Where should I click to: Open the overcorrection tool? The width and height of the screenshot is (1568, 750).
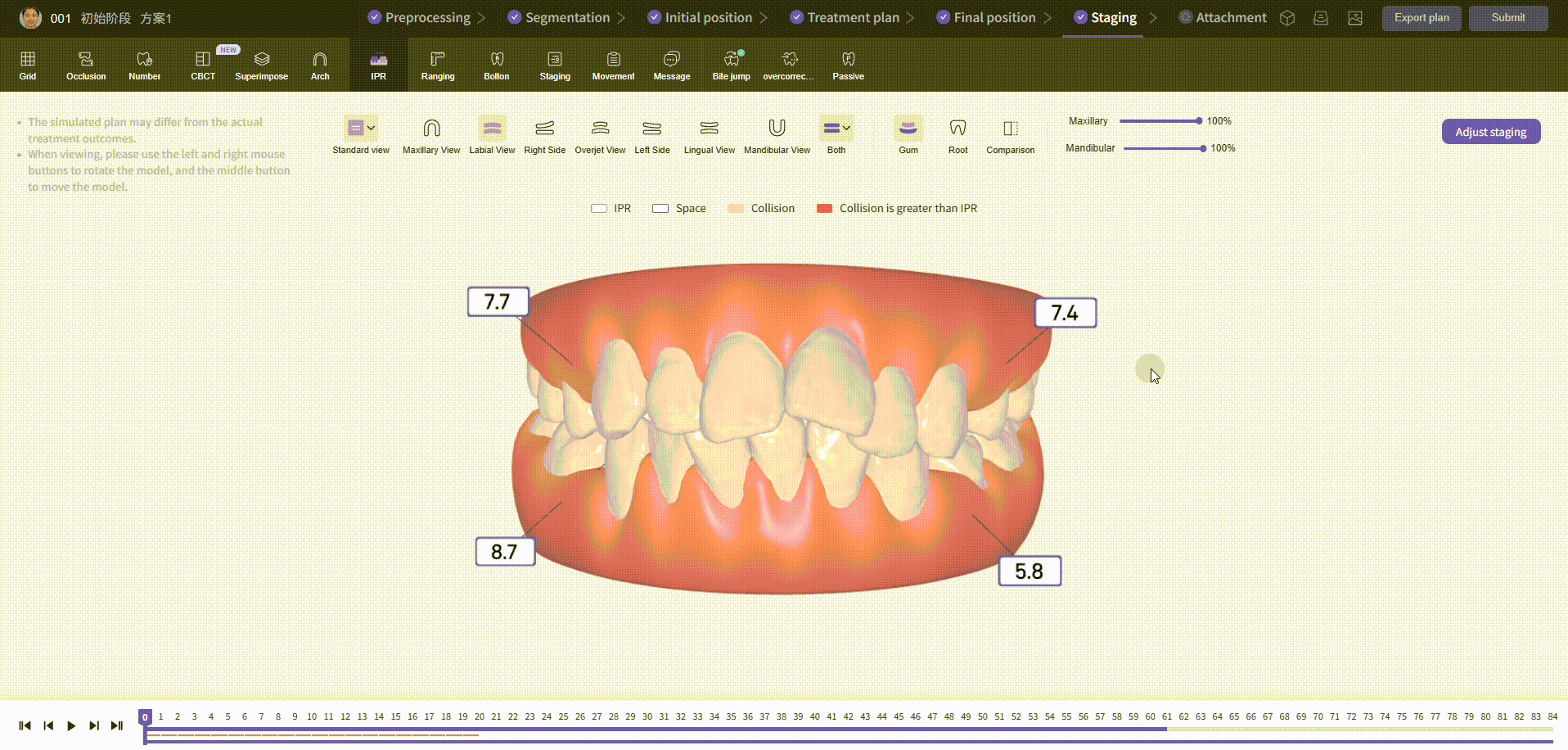pyautogui.click(x=789, y=66)
